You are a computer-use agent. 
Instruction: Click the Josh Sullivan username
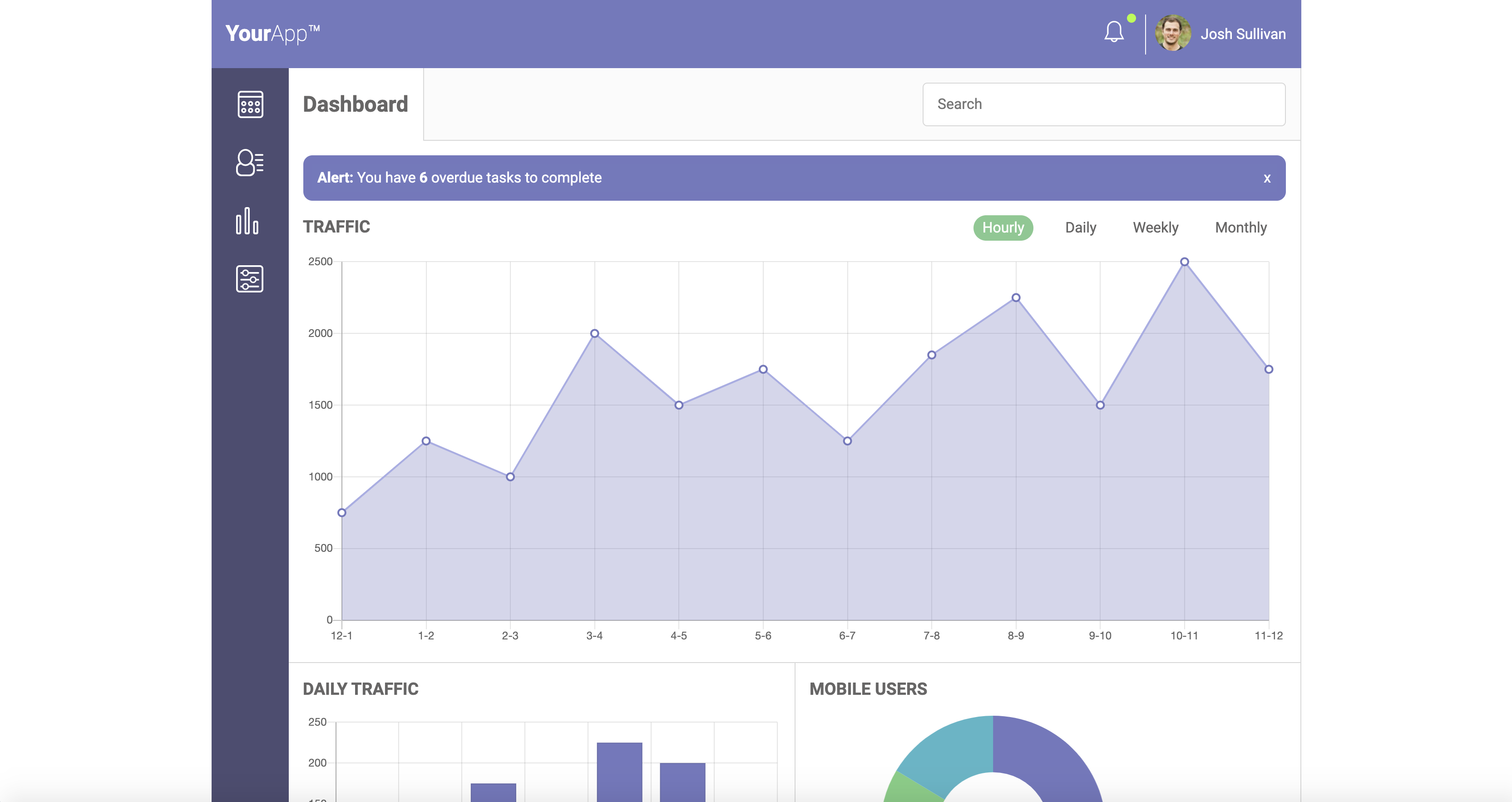(1243, 34)
